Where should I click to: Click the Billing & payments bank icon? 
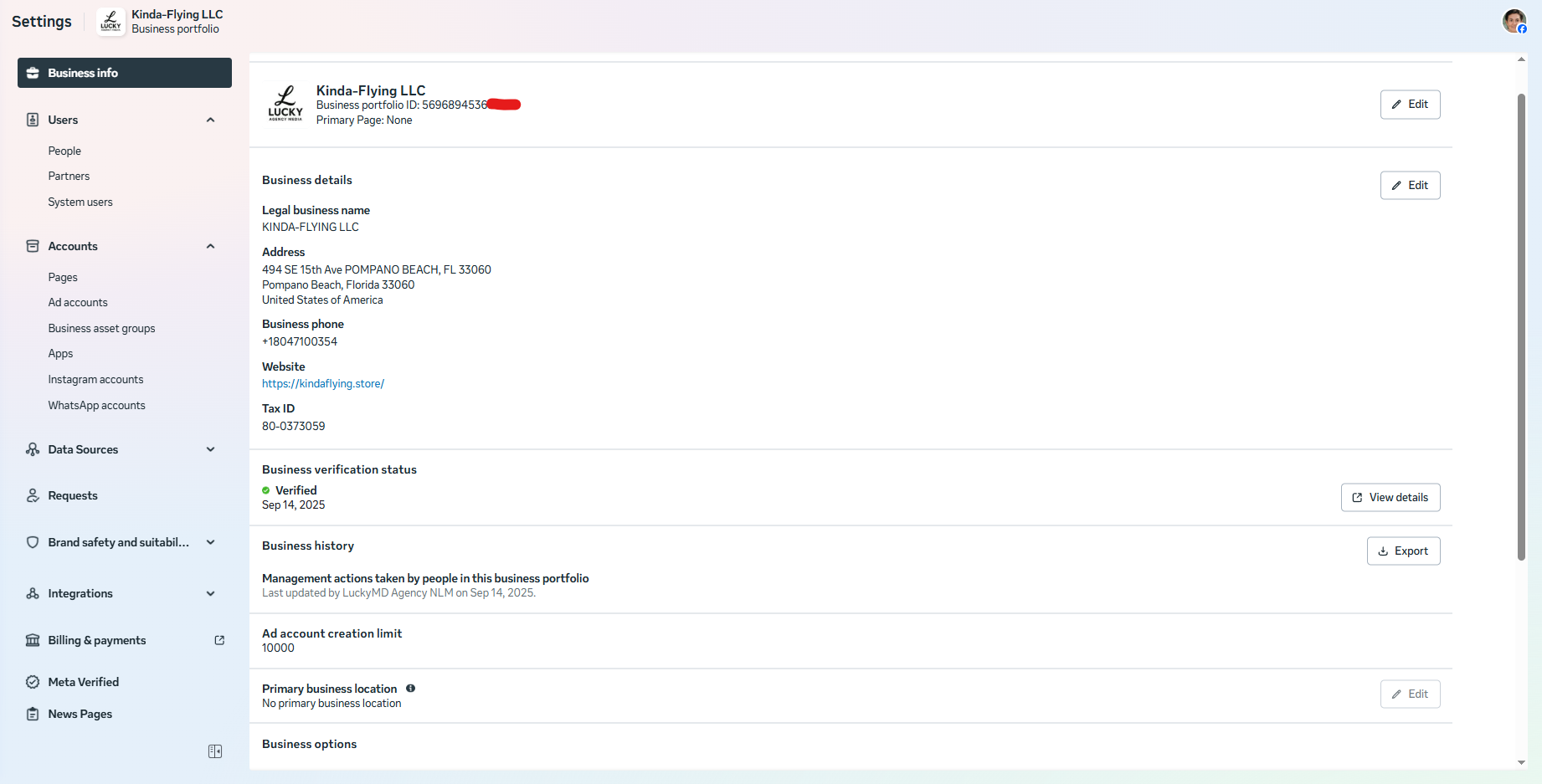[33, 640]
